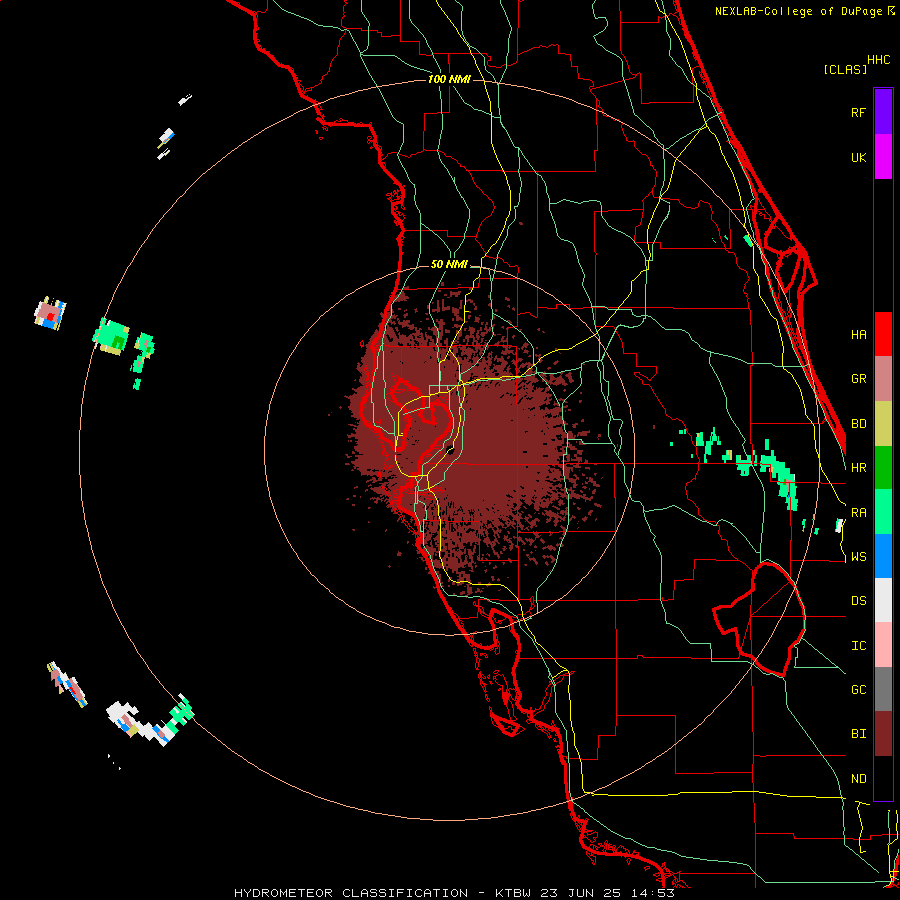Viewport: 900px width, 900px height.
Task: Click the DS legend label
Action: [858, 601]
